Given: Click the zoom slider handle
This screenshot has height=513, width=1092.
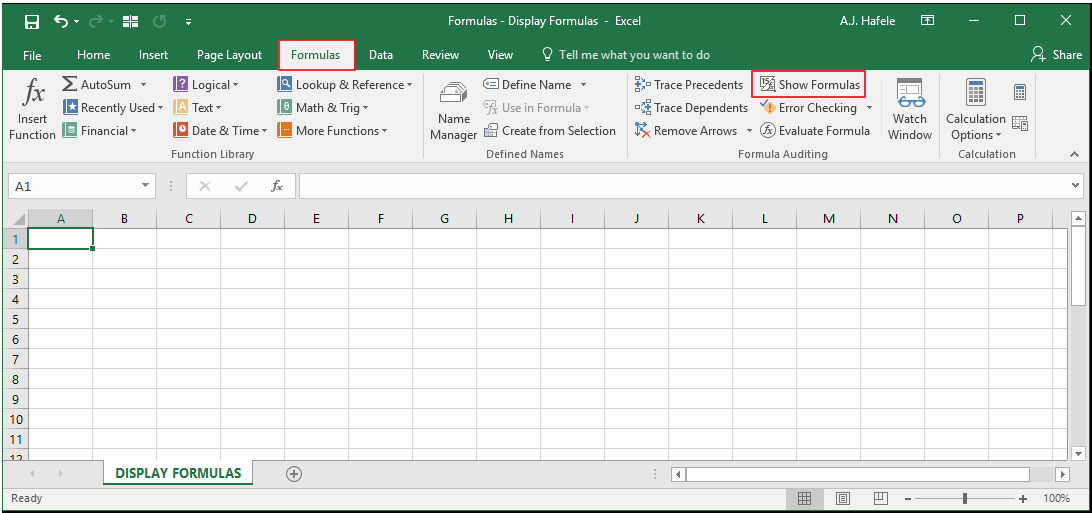Looking at the screenshot, I should [965, 498].
